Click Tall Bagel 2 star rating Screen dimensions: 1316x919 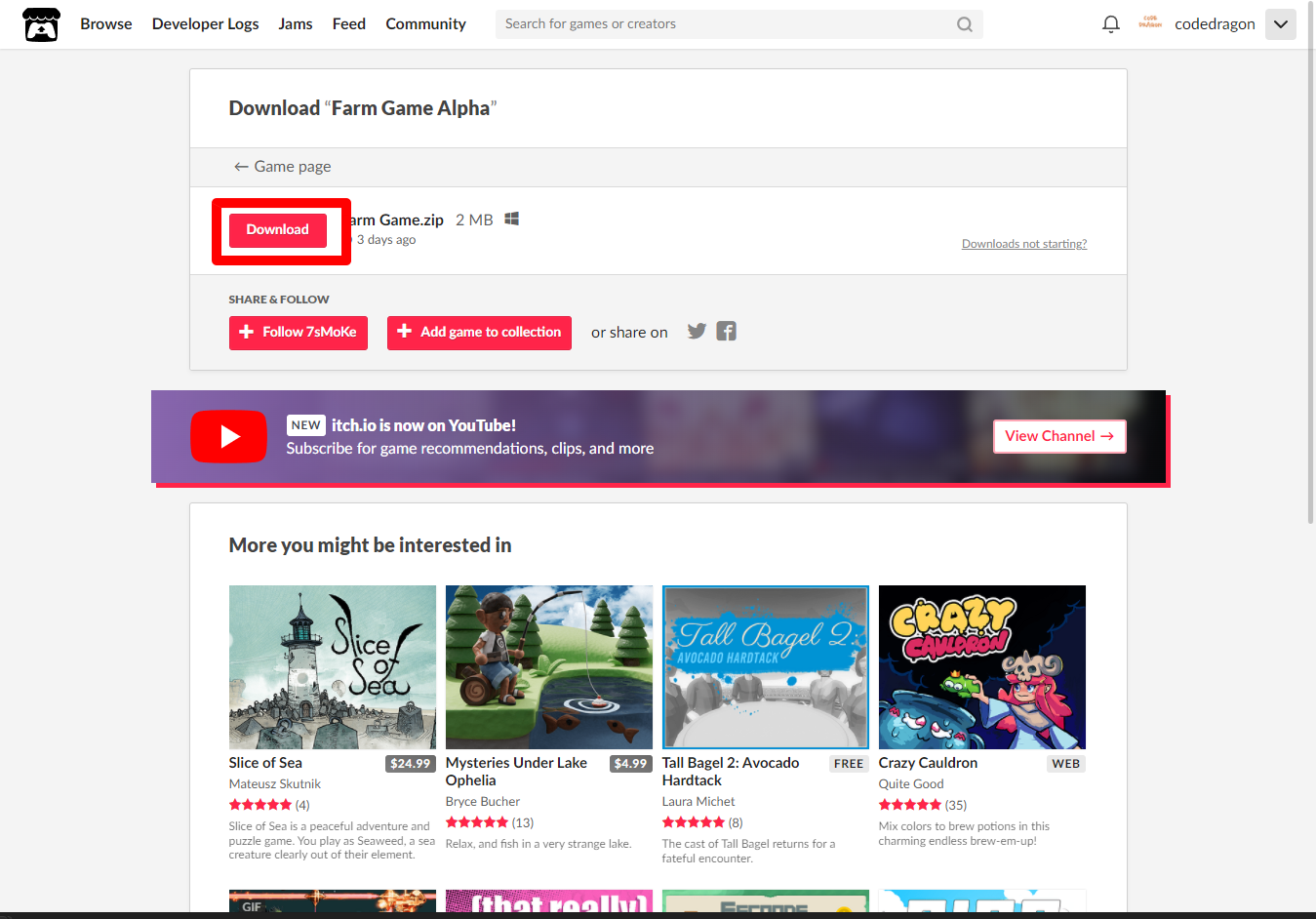tap(694, 822)
